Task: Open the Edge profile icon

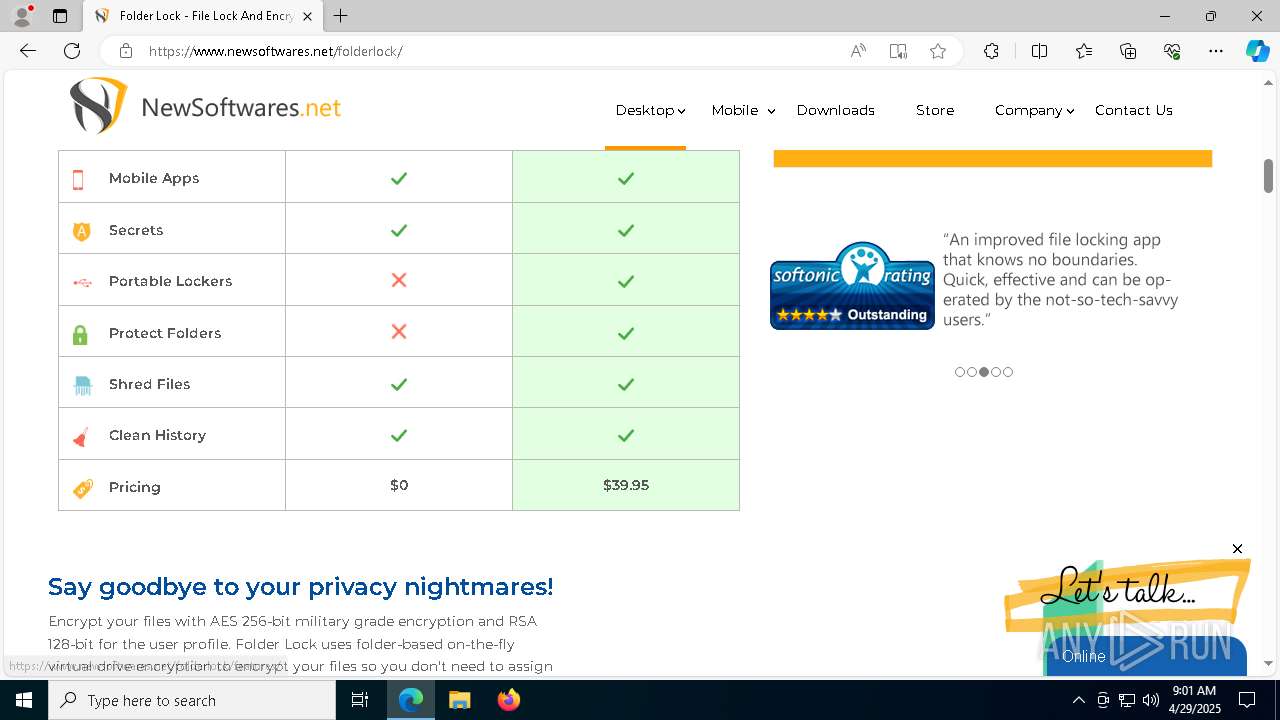Action: click(22, 15)
